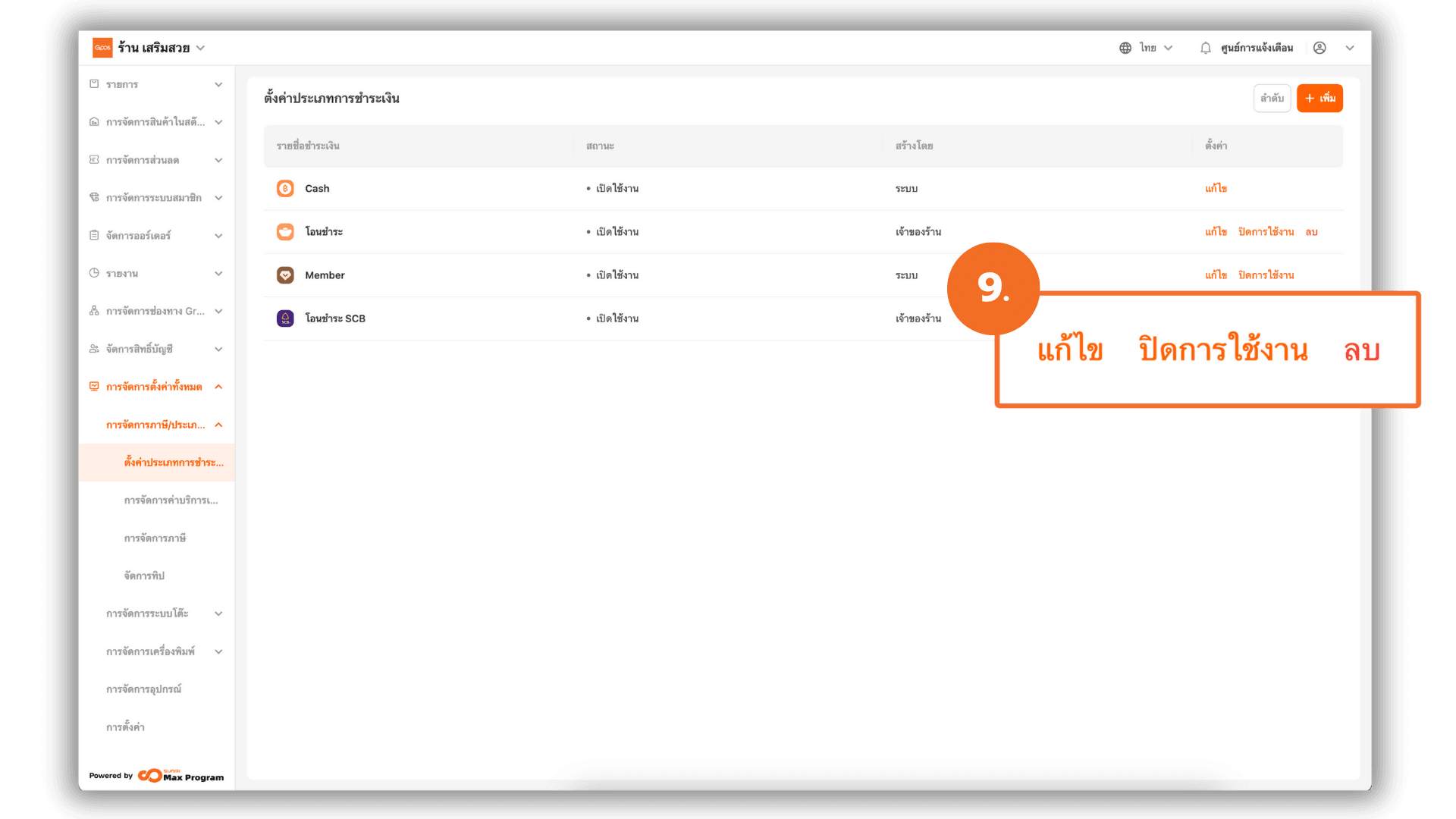Open การจัดการภาษี menu item
The width and height of the screenshot is (1456, 819).
pyautogui.click(x=155, y=538)
